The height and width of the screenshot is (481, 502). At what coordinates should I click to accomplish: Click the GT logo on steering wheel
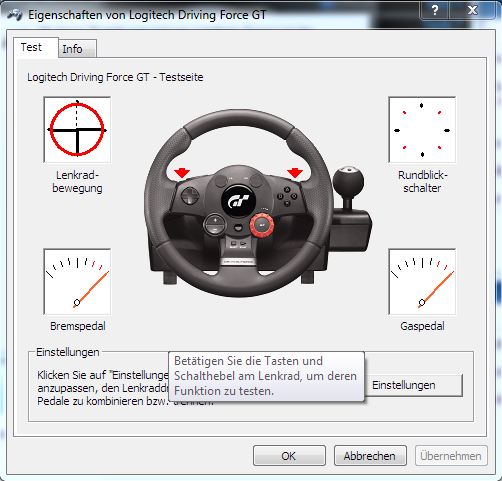238,201
